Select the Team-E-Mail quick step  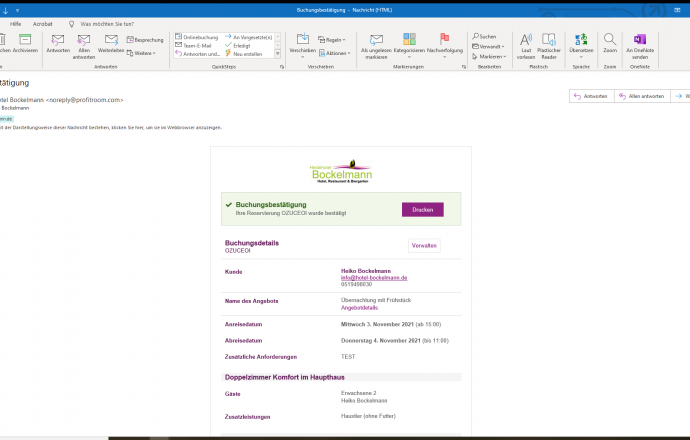click(194, 45)
